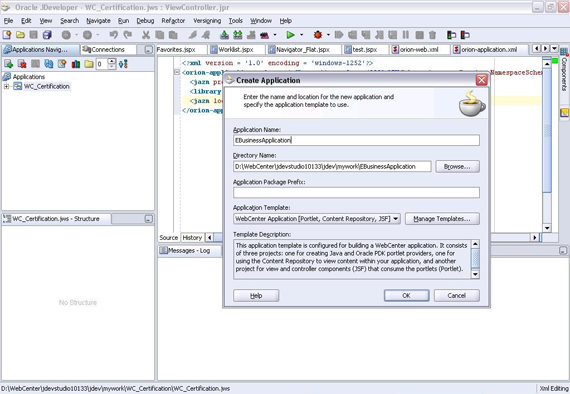The height and width of the screenshot is (394, 570).
Task: Click the Save All toolbar icon
Action: click(47, 35)
